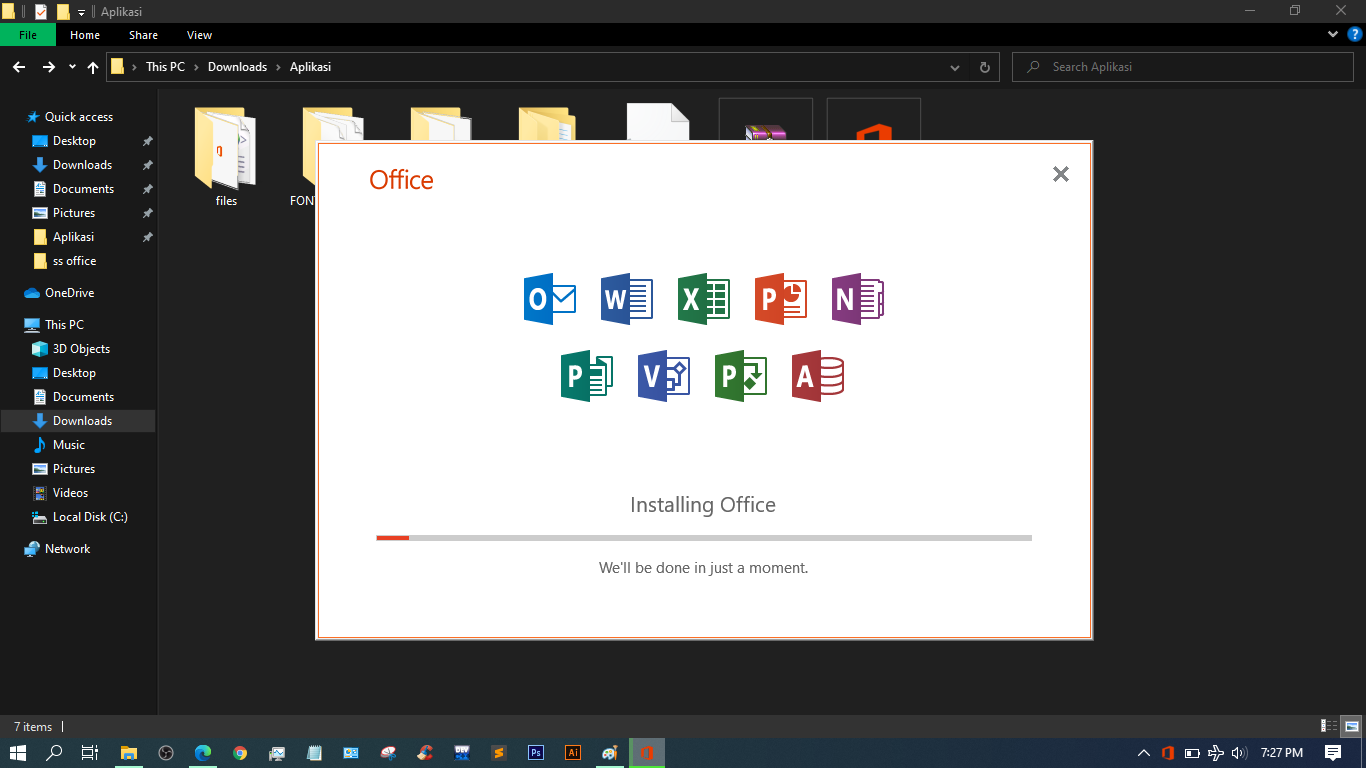Viewport: 1366px width, 768px height.
Task: Open the File tab
Action: point(28,35)
